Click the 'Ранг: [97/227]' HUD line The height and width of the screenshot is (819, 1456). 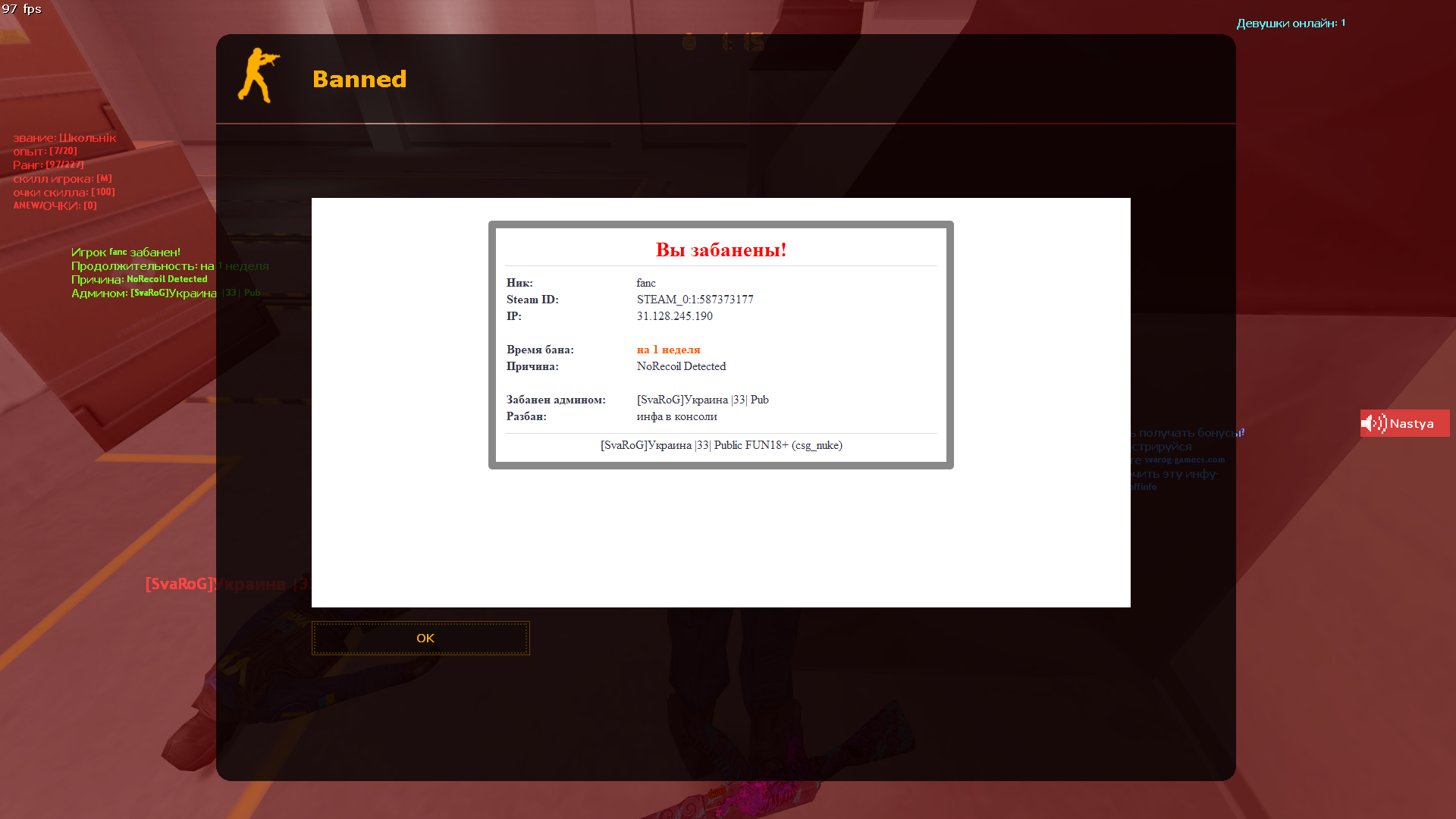[49, 165]
